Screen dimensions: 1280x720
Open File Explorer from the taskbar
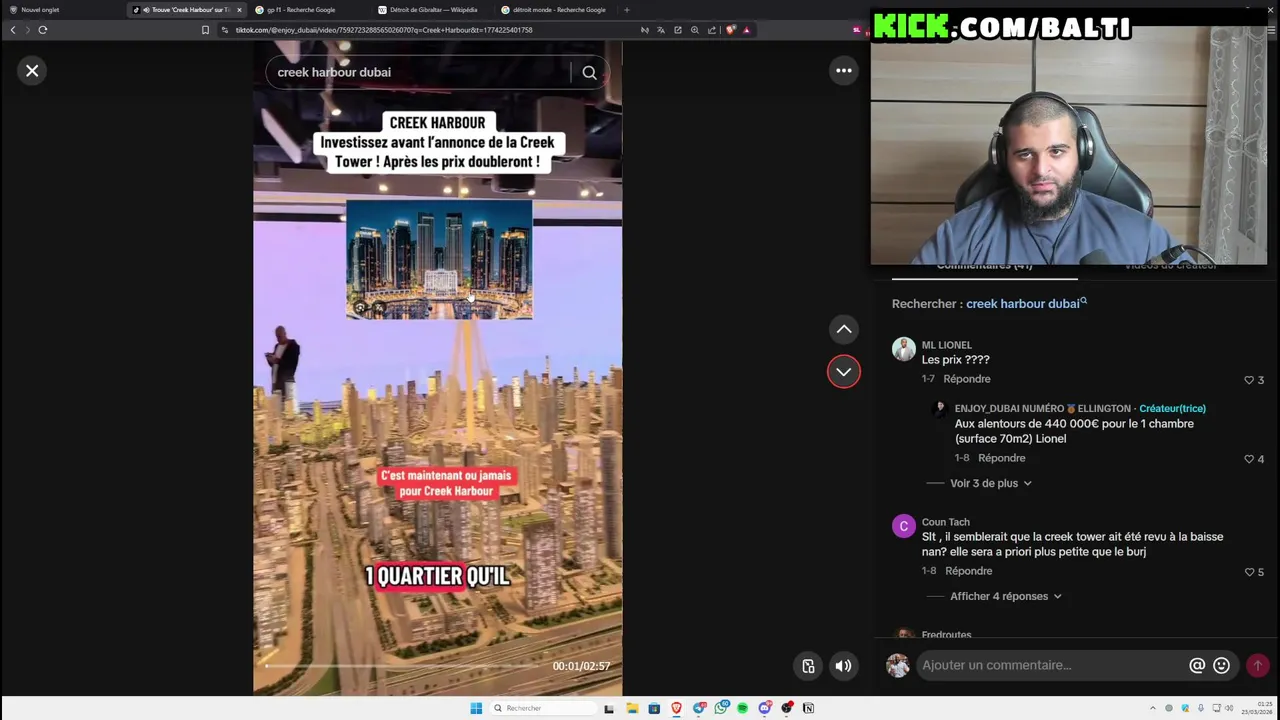632,708
